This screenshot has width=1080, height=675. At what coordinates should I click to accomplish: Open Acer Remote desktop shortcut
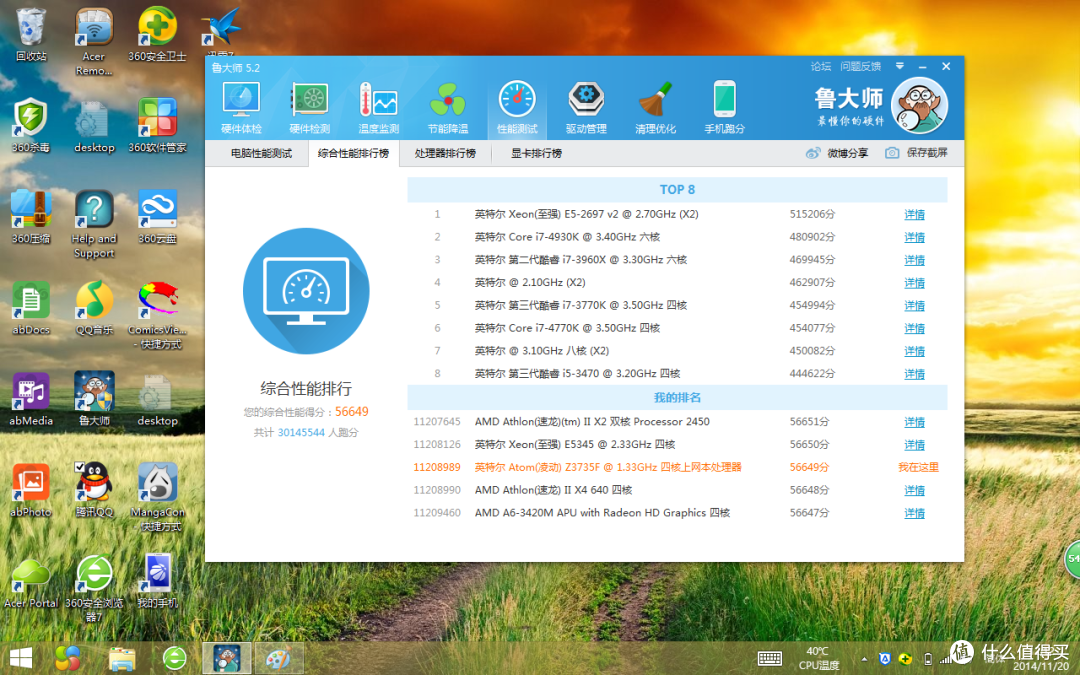94,41
